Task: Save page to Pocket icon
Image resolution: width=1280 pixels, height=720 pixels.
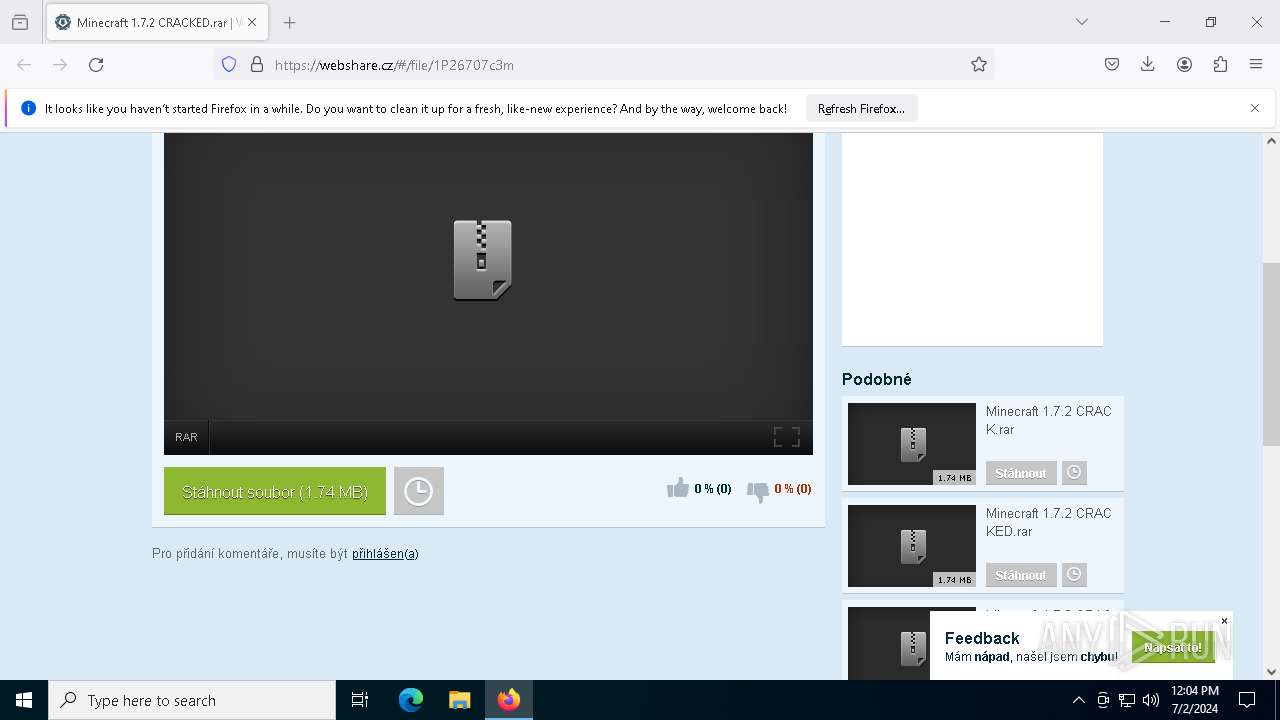Action: tap(1112, 65)
